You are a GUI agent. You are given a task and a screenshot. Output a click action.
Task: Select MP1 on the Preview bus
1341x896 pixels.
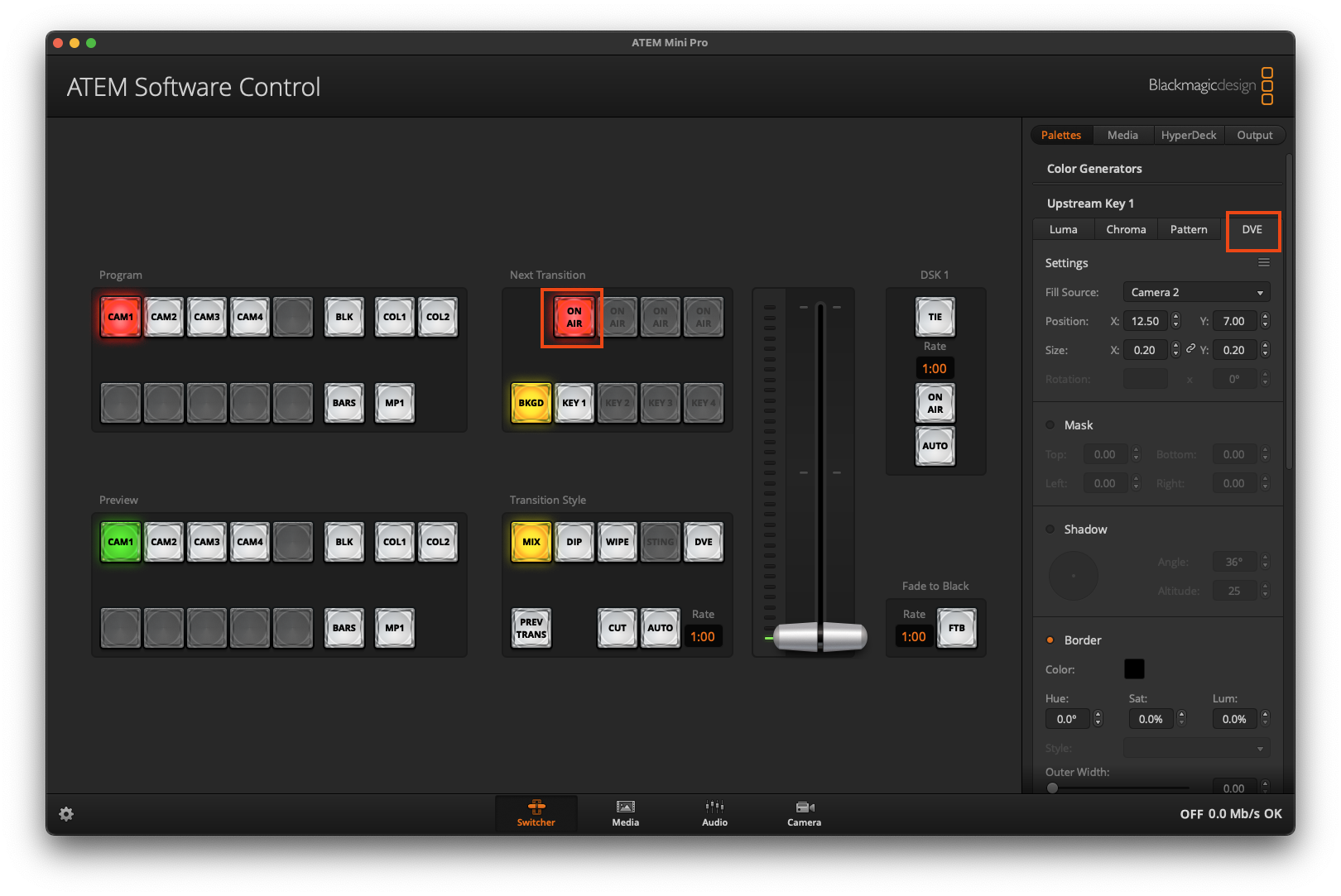[395, 628]
